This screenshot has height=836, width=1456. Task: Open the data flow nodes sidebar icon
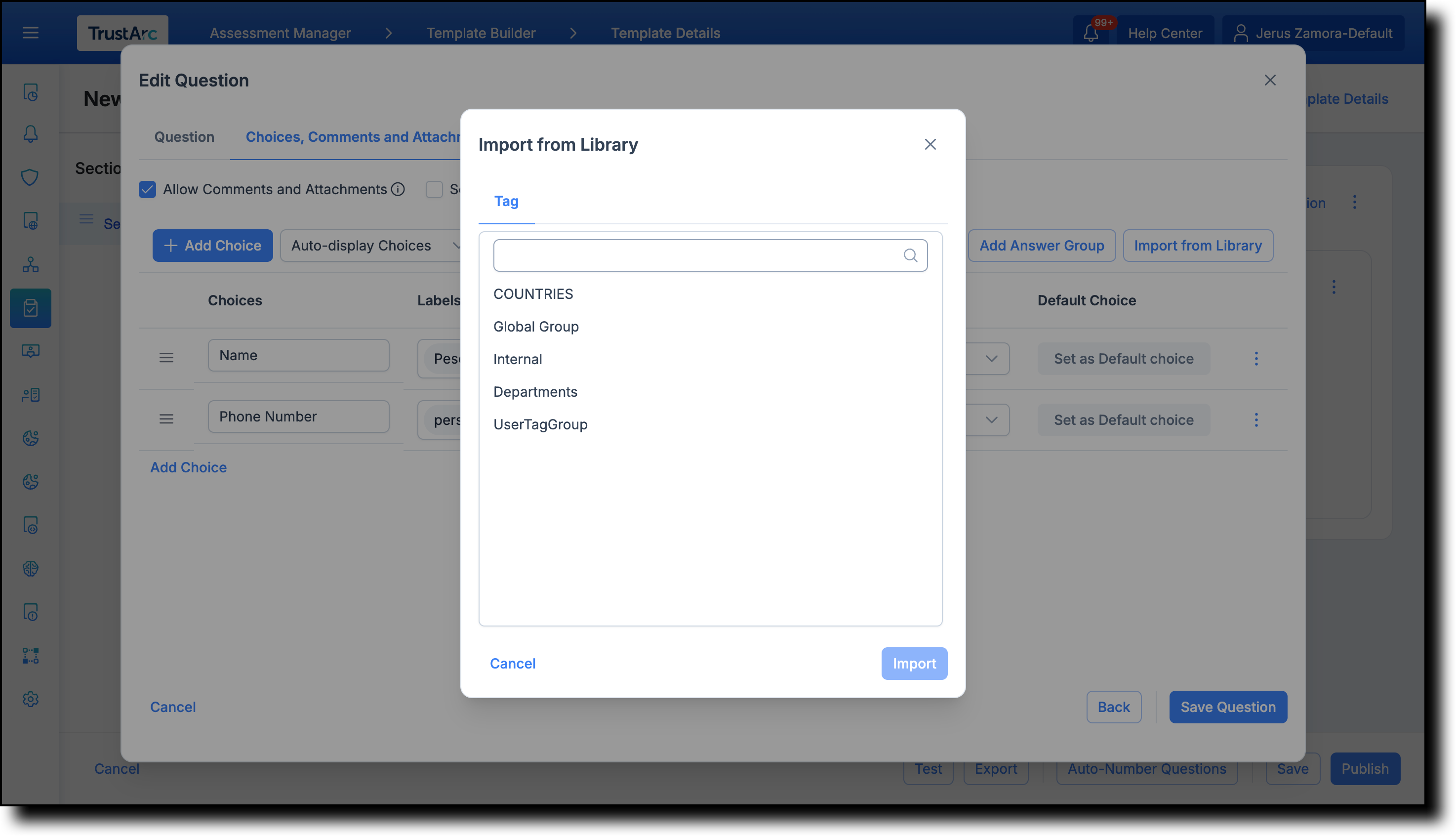(31, 655)
